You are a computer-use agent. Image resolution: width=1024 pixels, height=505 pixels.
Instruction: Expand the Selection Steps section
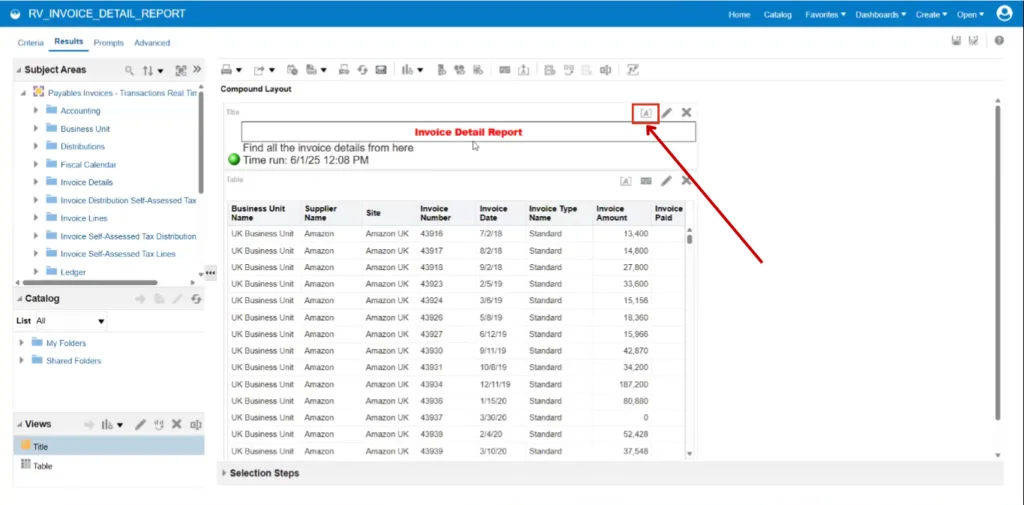point(222,473)
